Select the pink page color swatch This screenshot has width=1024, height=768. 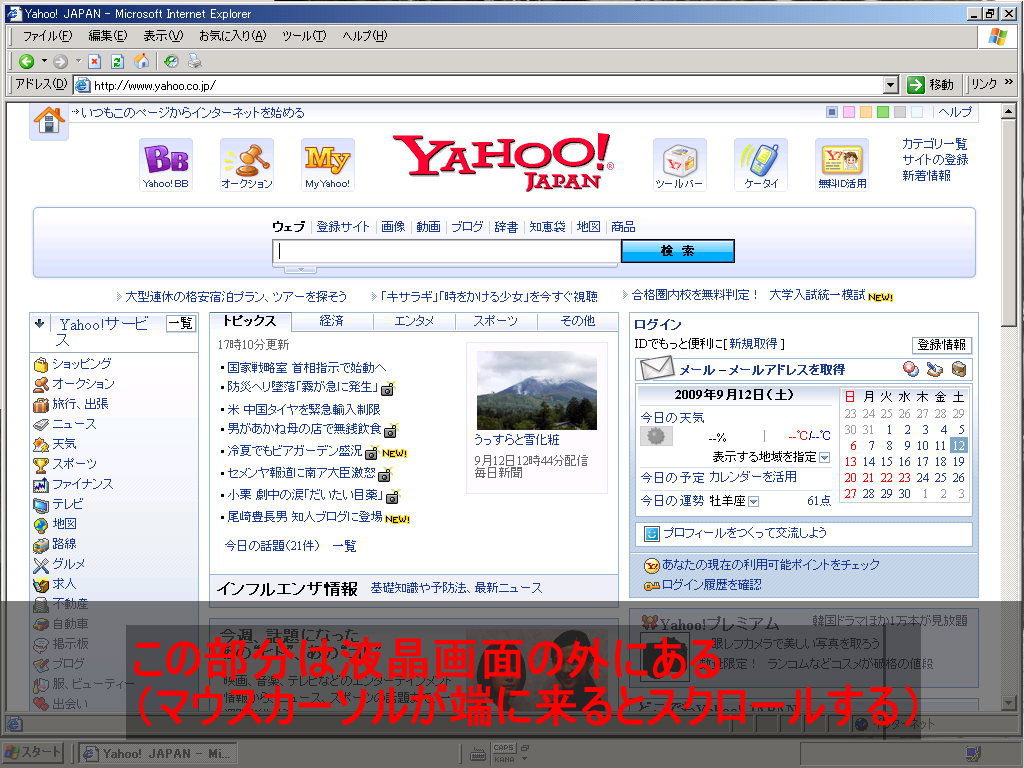pyautogui.click(x=849, y=112)
